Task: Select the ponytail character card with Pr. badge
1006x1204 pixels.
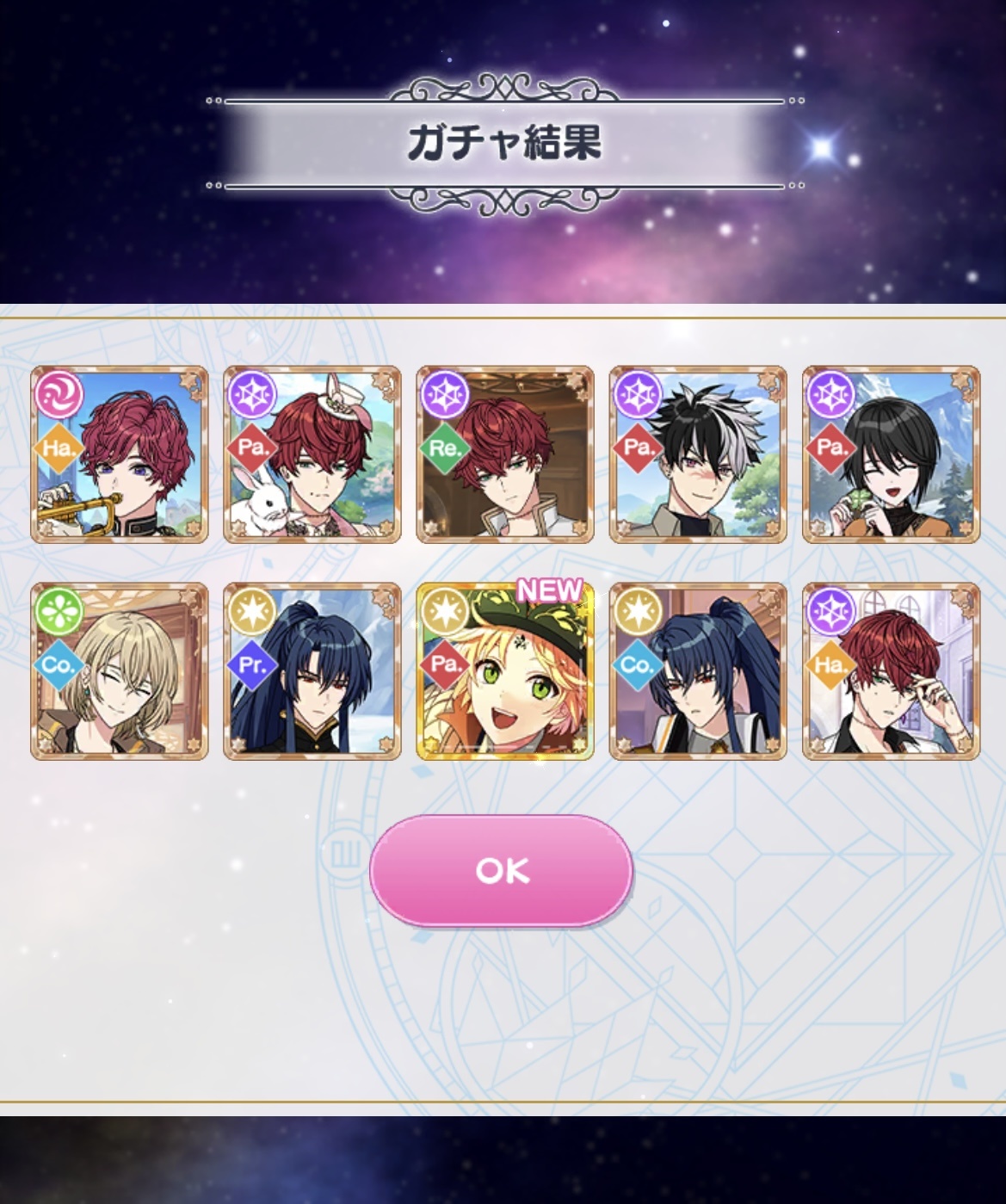Action: 312,671
